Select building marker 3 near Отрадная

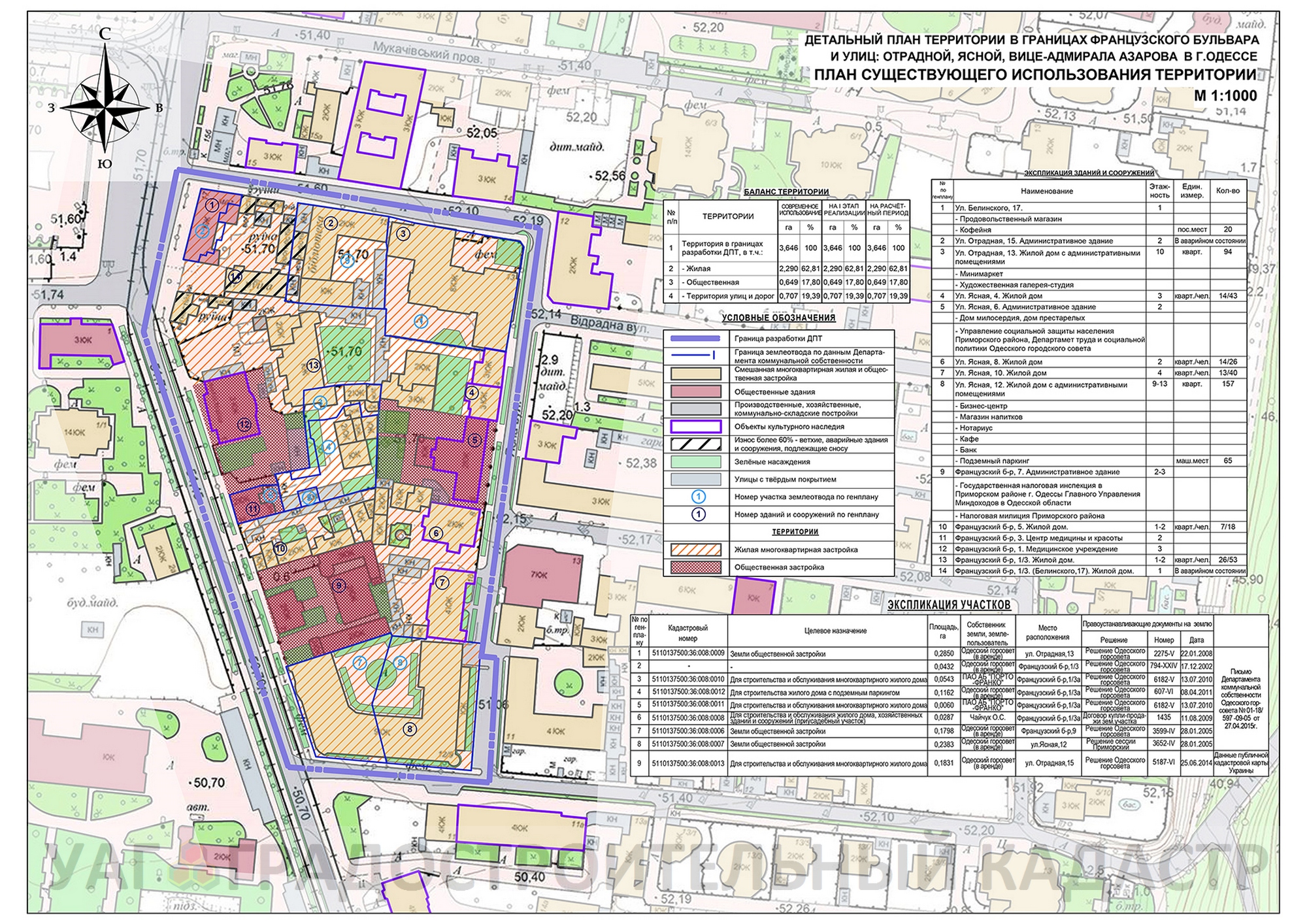403,233
